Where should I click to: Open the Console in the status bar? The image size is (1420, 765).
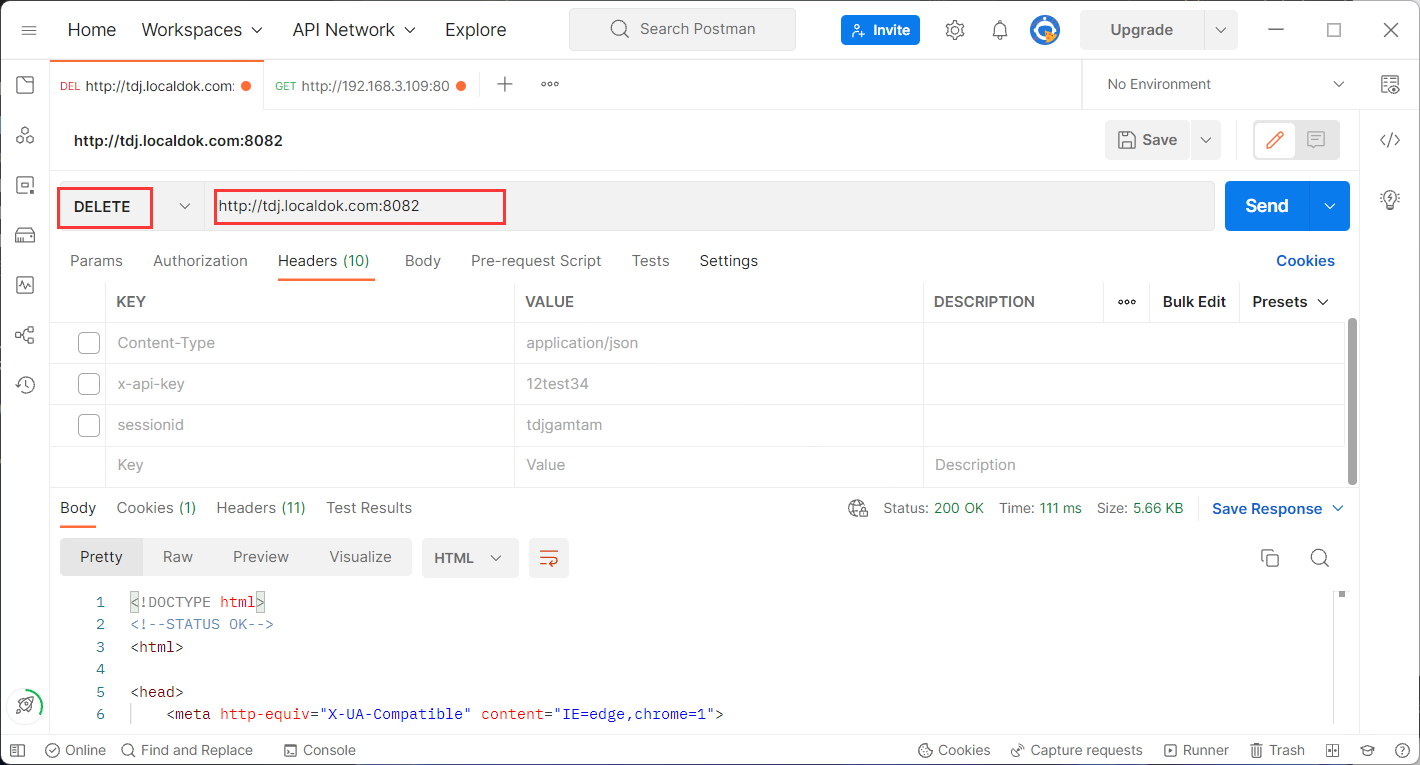(x=319, y=750)
